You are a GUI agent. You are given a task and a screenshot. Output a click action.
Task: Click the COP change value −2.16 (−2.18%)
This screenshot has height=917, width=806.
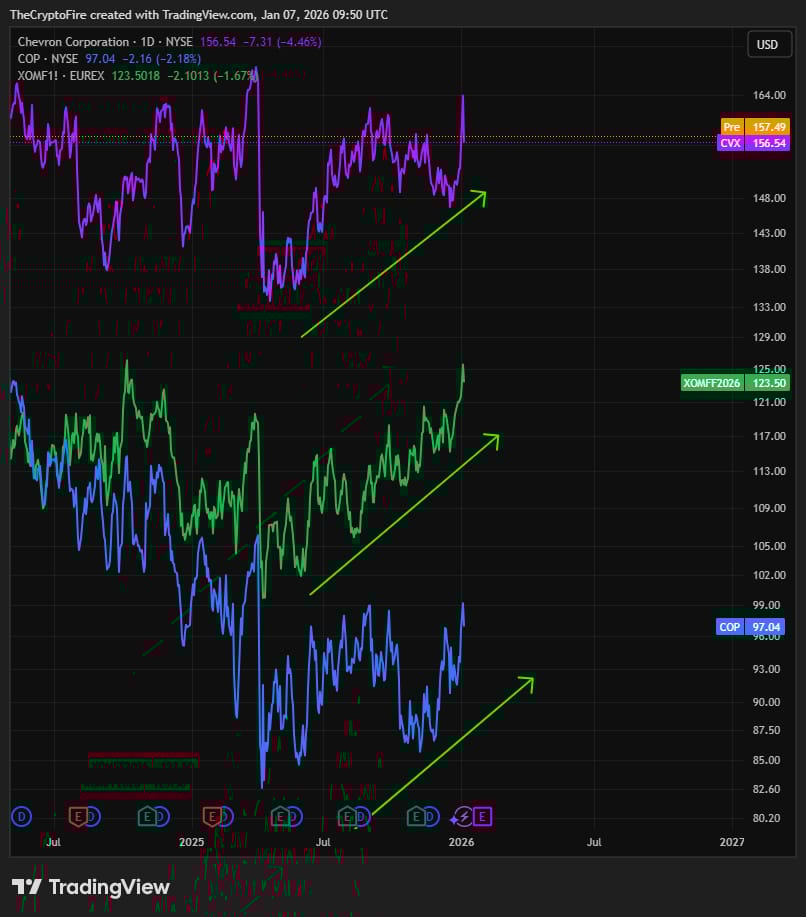coord(161,58)
